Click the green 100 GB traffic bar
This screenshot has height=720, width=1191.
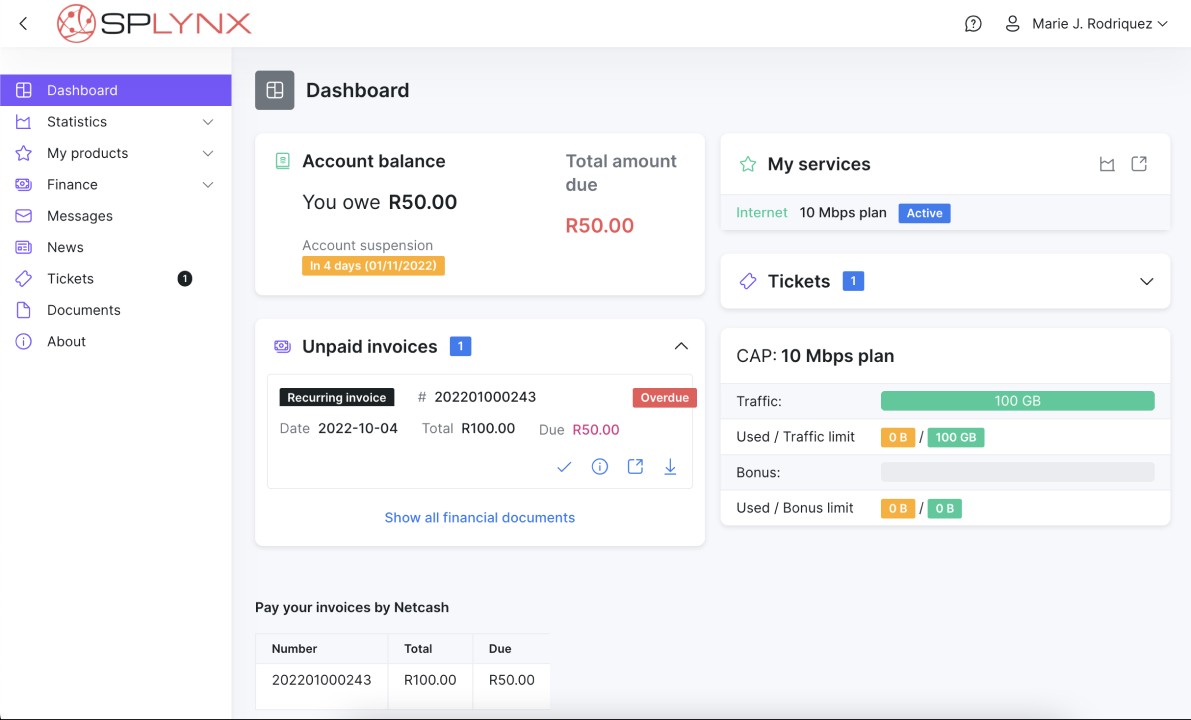click(1017, 401)
